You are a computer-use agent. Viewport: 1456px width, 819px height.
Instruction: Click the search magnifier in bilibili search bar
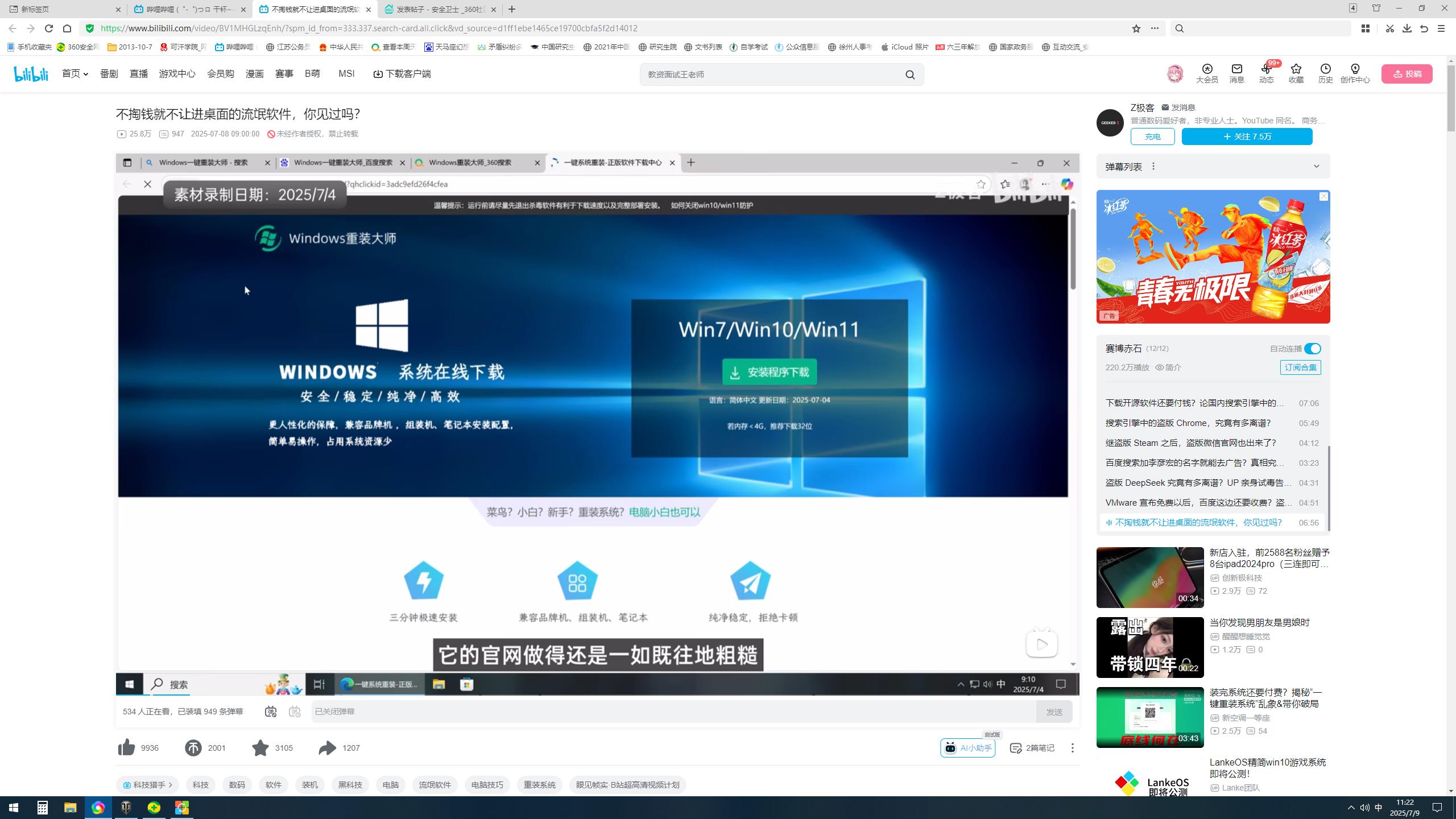909,74
